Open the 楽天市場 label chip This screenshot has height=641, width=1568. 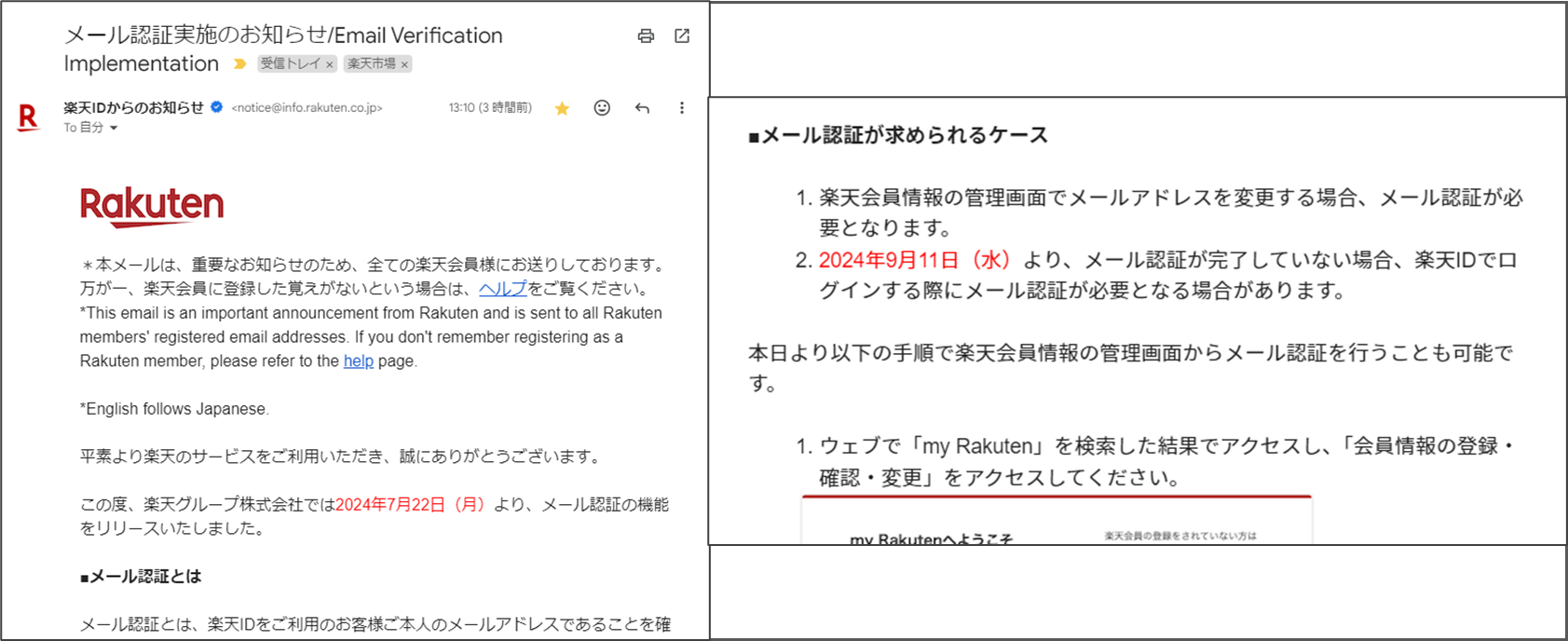(x=371, y=64)
